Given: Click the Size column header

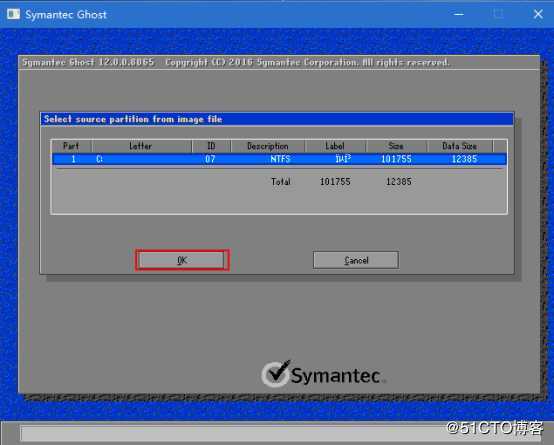Looking at the screenshot, I should click(x=396, y=146).
